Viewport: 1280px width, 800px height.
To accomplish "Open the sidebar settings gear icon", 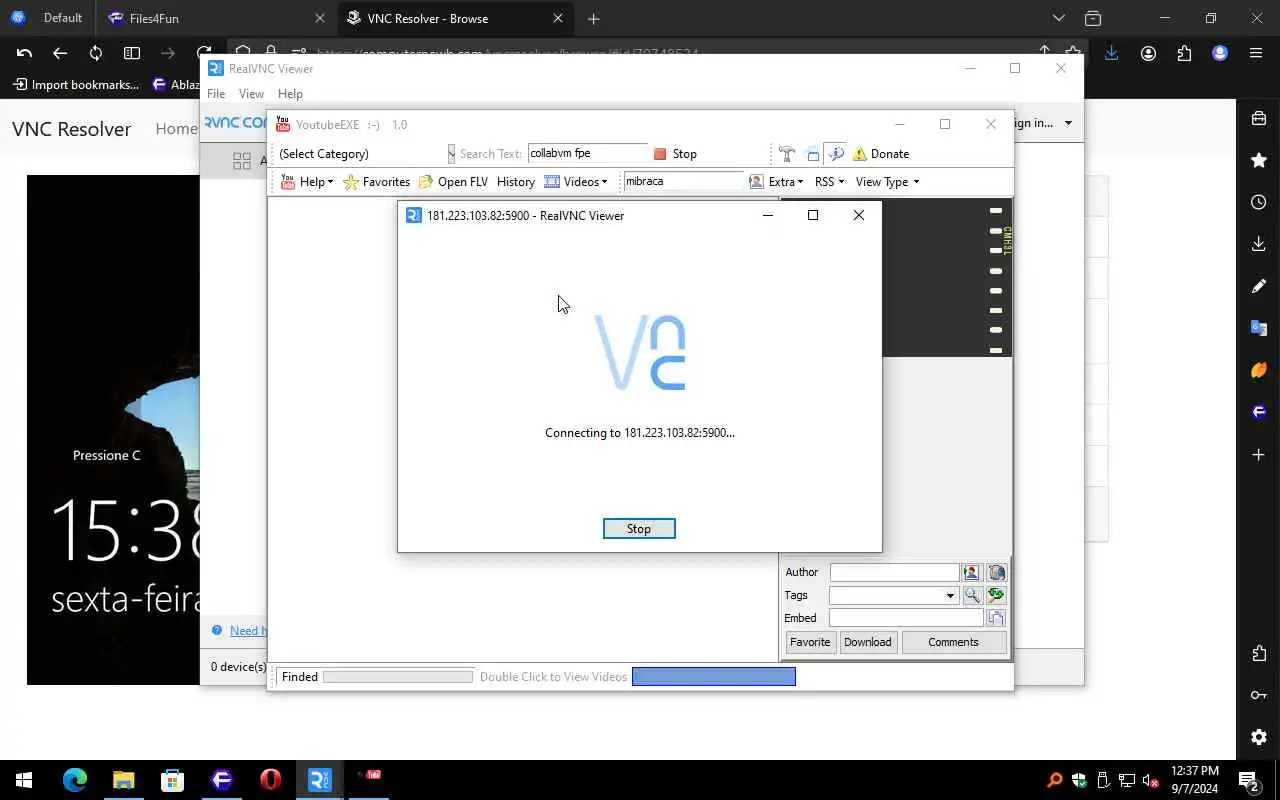I will pyautogui.click(x=1259, y=737).
